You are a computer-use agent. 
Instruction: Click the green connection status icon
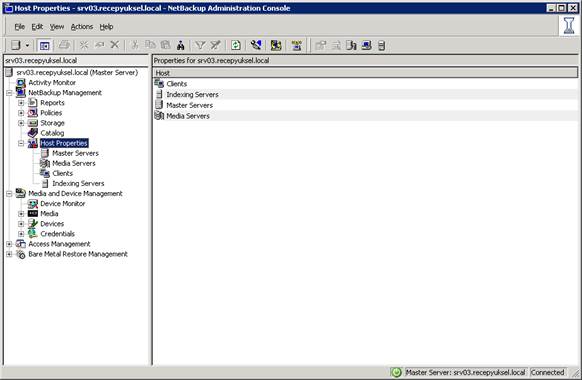click(x=396, y=372)
